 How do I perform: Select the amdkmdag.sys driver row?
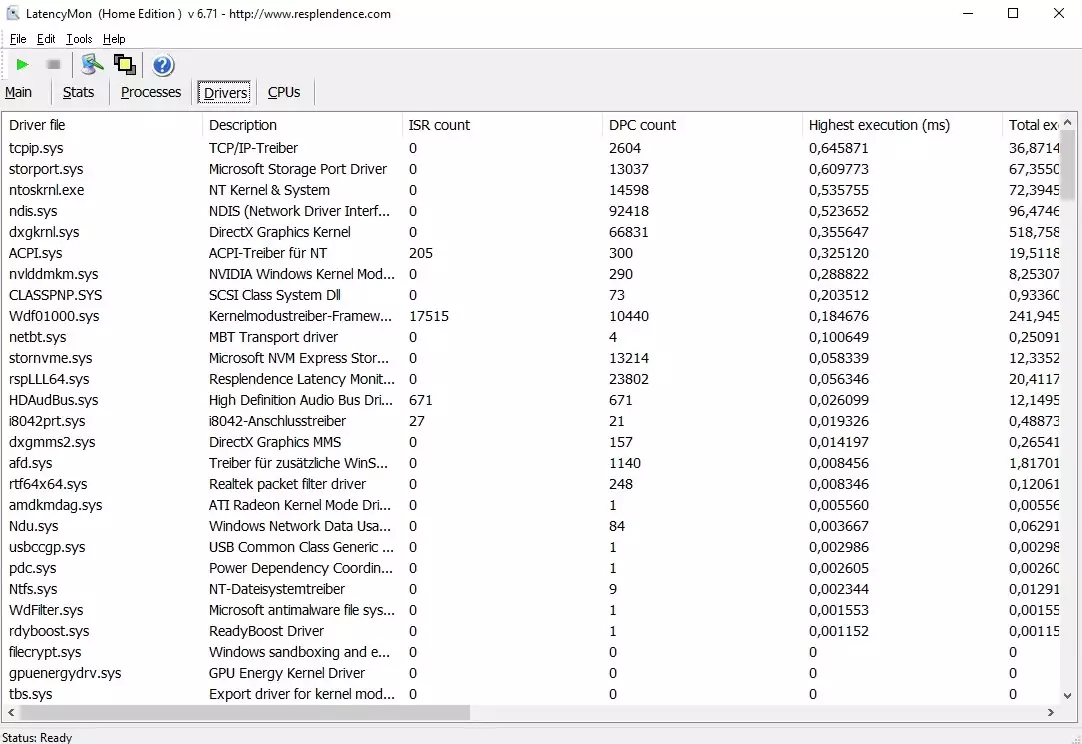(x=531, y=506)
